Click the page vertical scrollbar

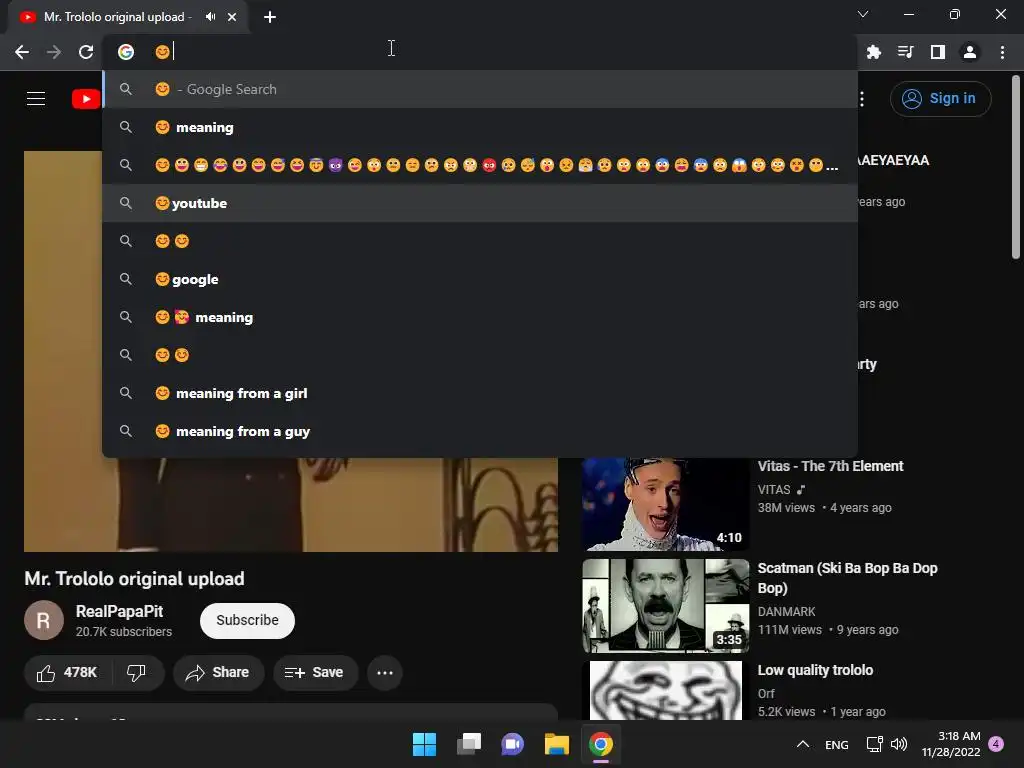(x=1016, y=168)
